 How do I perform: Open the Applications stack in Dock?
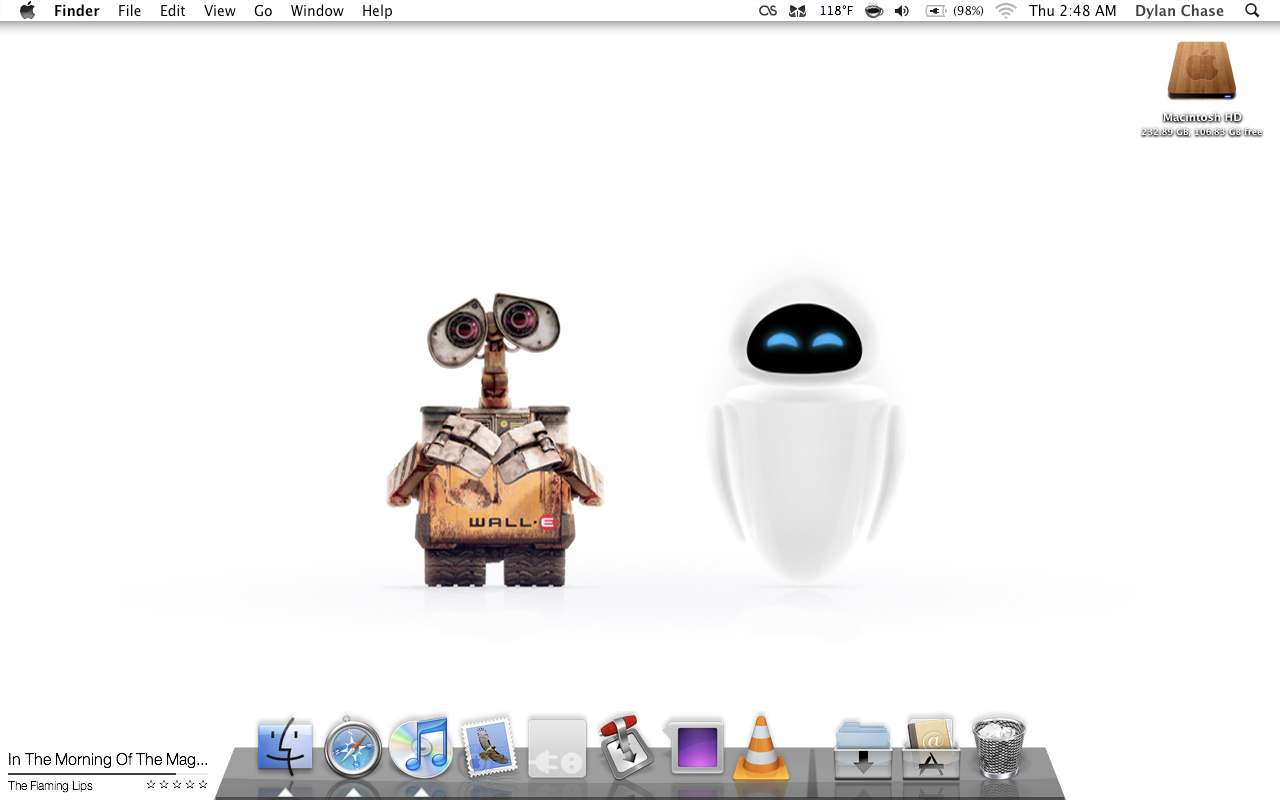tap(931, 747)
